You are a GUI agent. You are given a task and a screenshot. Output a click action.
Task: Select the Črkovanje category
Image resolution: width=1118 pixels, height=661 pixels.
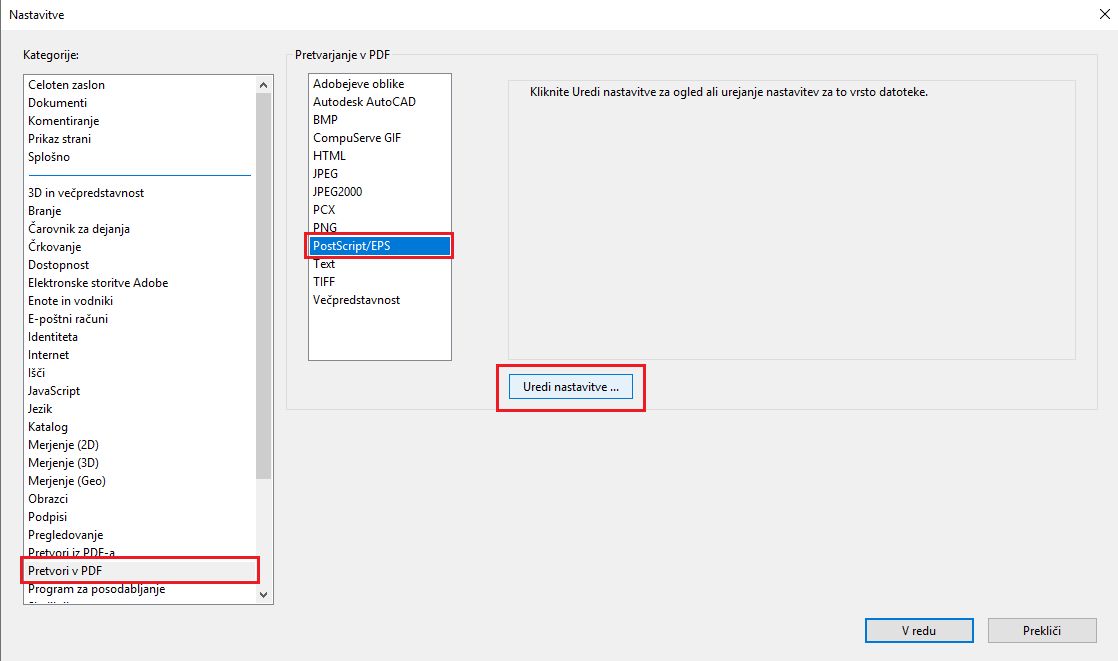54,247
